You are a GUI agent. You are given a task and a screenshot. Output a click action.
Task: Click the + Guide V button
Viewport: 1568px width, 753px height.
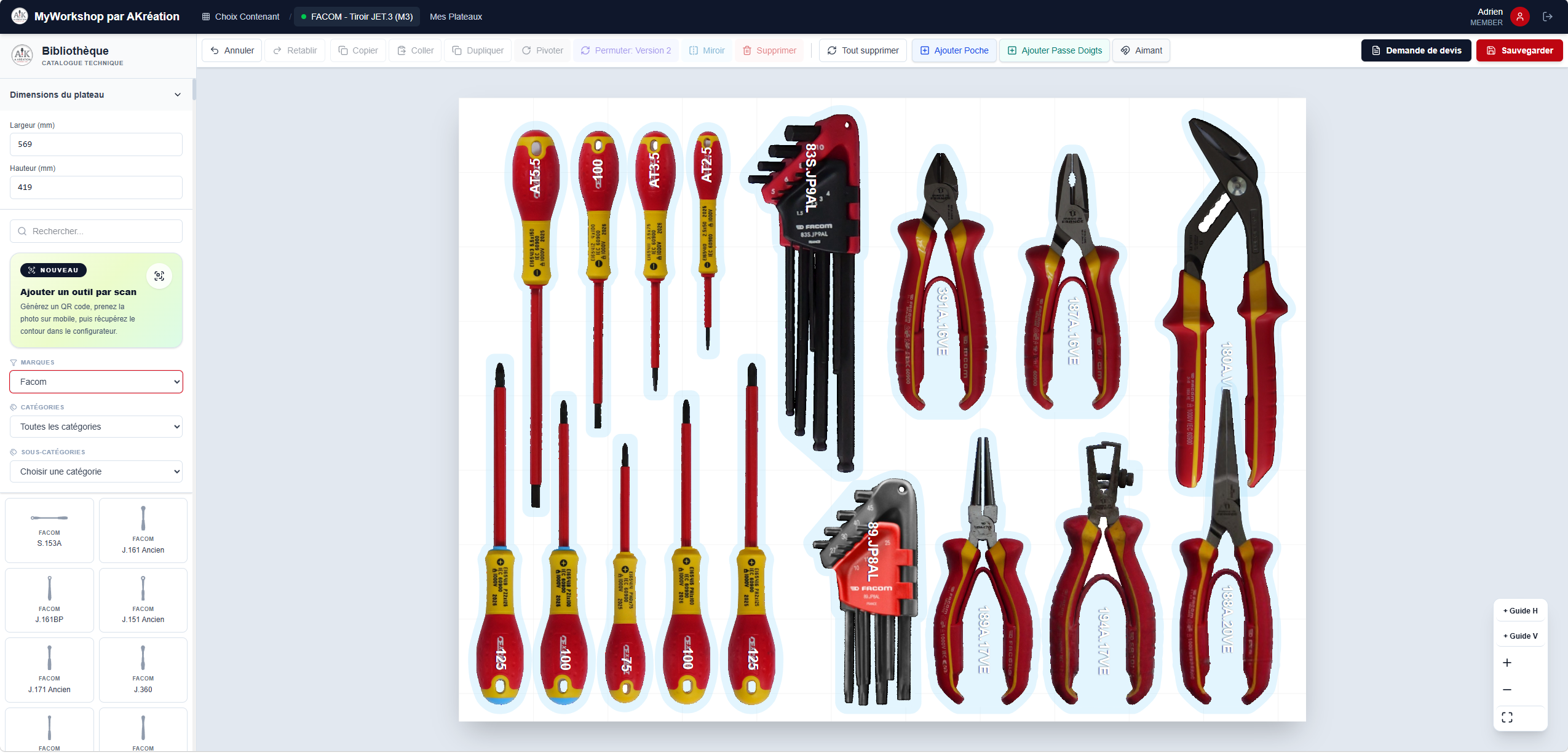point(1520,636)
